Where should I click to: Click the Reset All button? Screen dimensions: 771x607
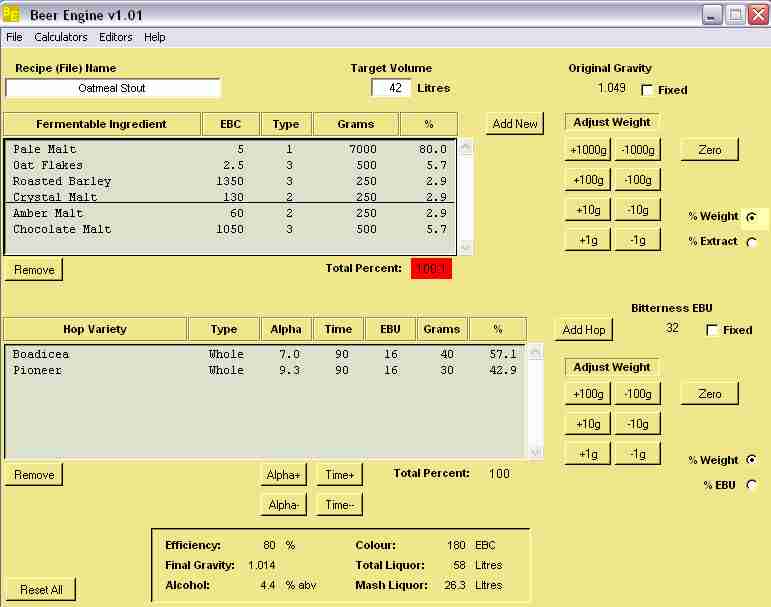(41, 589)
